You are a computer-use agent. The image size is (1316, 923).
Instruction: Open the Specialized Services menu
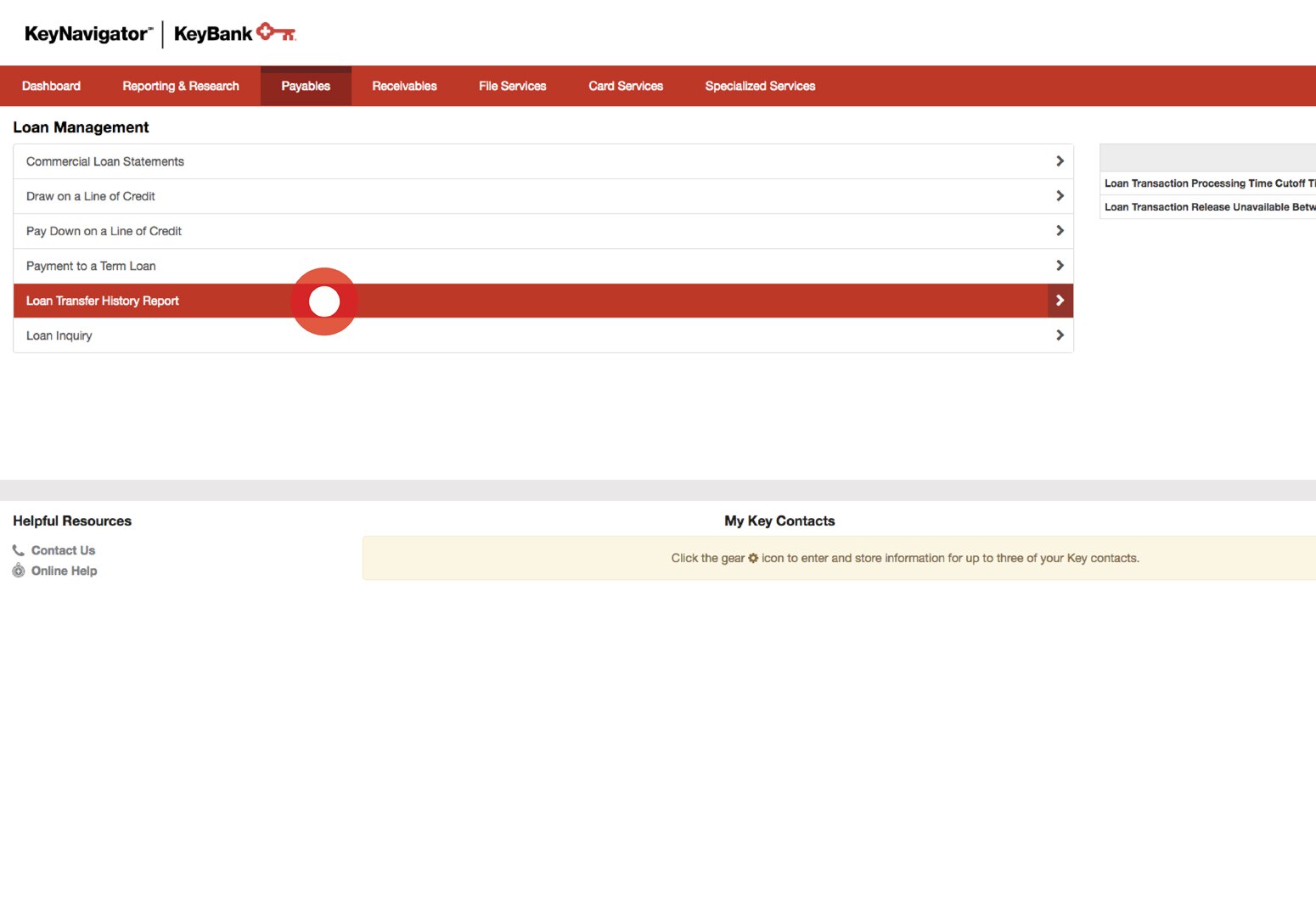tap(759, 85)
